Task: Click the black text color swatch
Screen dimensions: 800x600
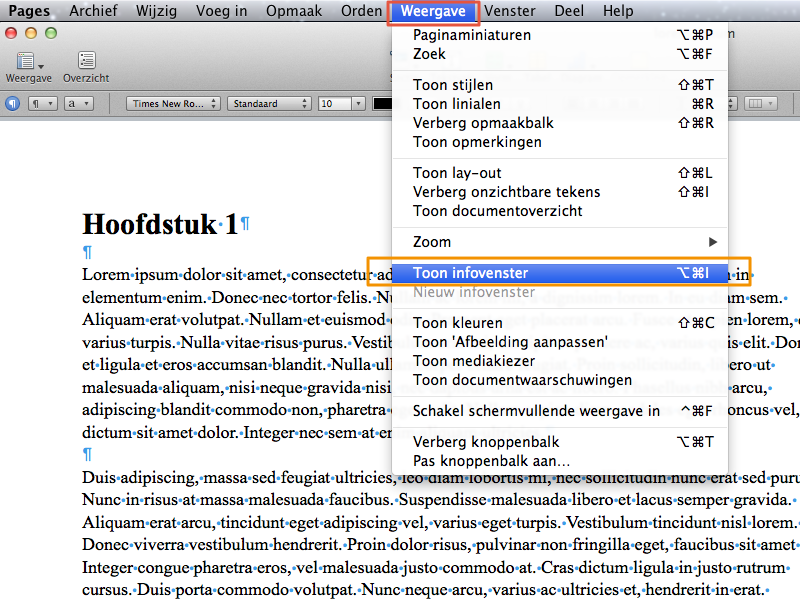Action: [382, 104]
